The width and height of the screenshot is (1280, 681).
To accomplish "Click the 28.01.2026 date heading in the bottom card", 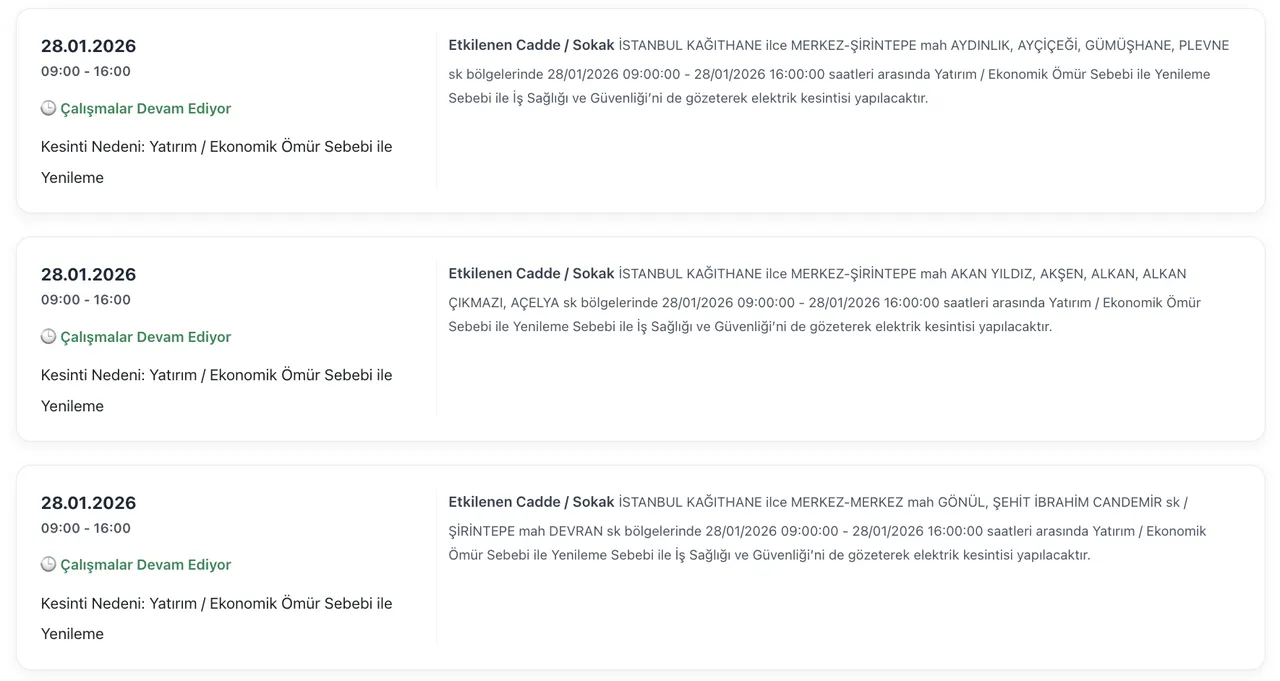I will [88, 503].
